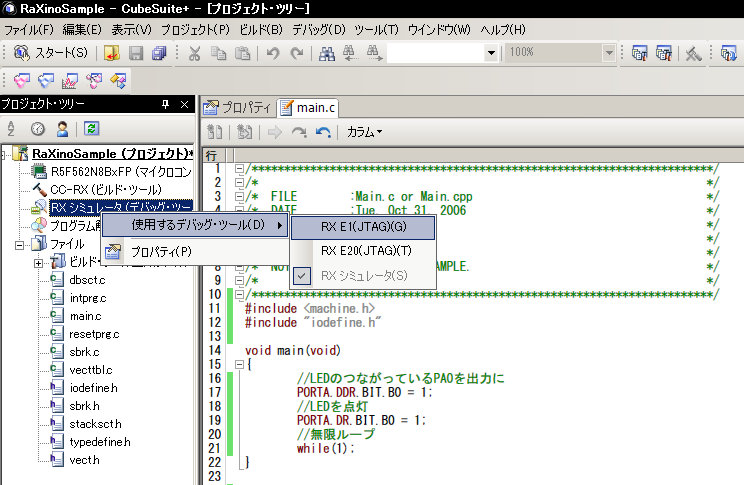Click the Find Next binoculars icon
Screen dimensions: 744x485
374,53
